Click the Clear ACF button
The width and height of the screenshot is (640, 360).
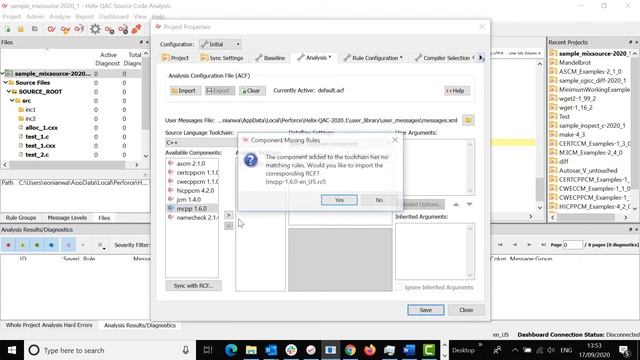[x=252, y=91]
